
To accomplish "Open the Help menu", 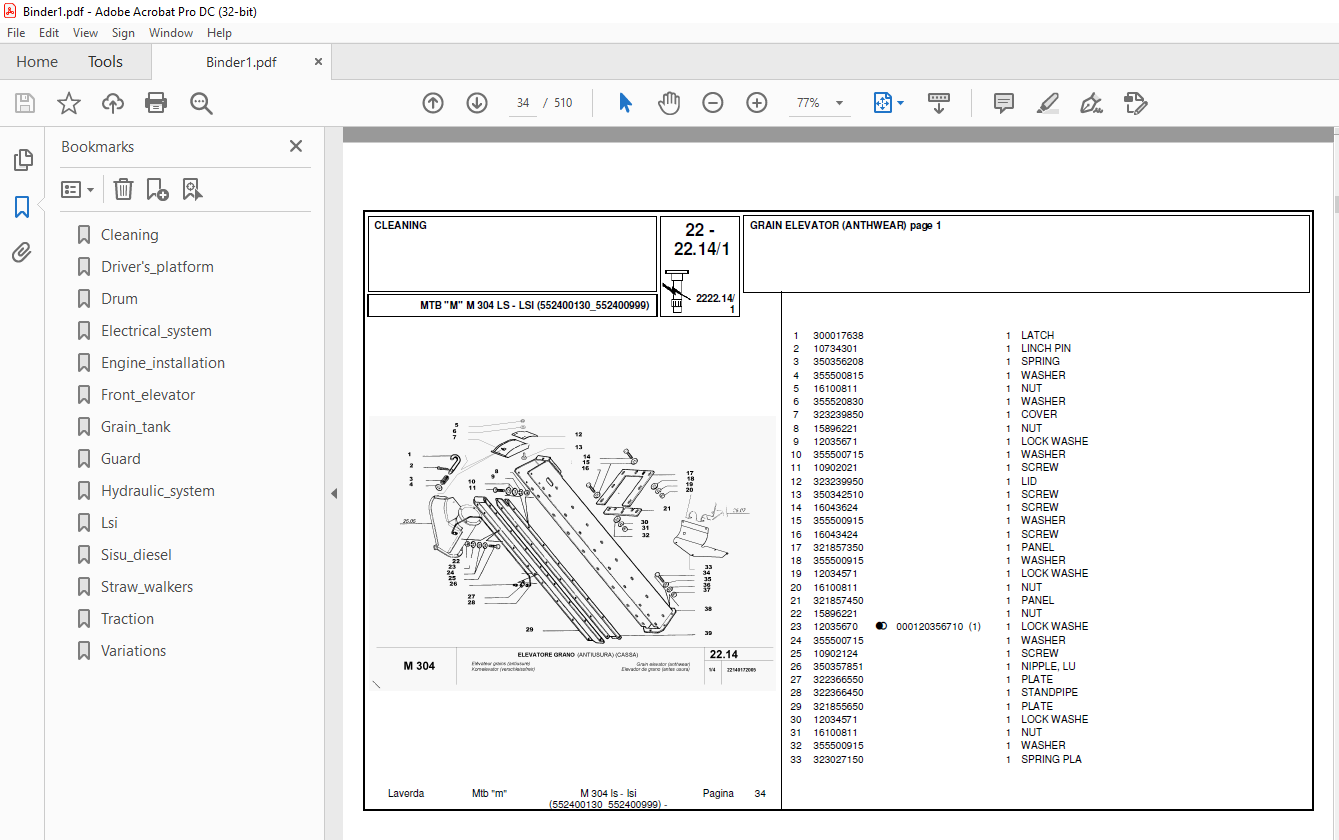I will (x=219, y=33).
